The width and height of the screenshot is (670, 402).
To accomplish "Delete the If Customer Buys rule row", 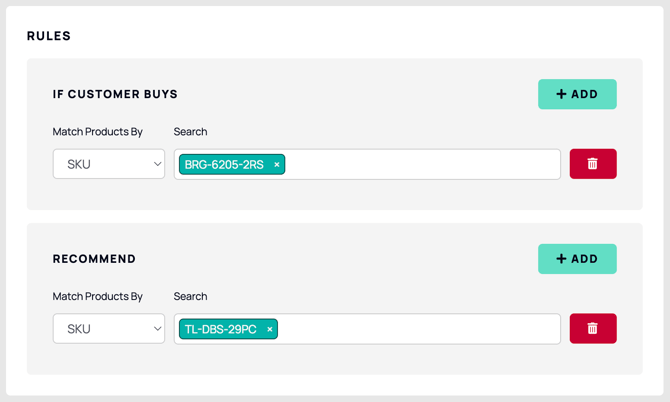I will [593, 164].
